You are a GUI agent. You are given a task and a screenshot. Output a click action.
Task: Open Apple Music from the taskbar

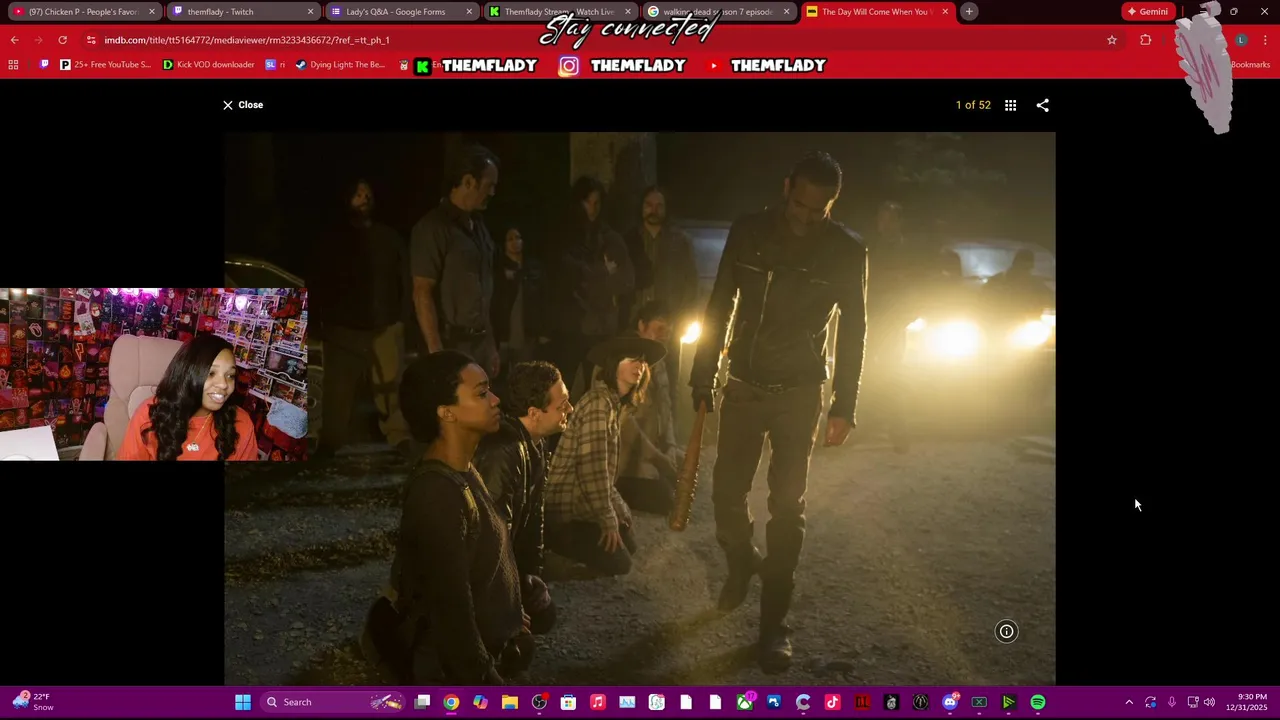point(597,702)
